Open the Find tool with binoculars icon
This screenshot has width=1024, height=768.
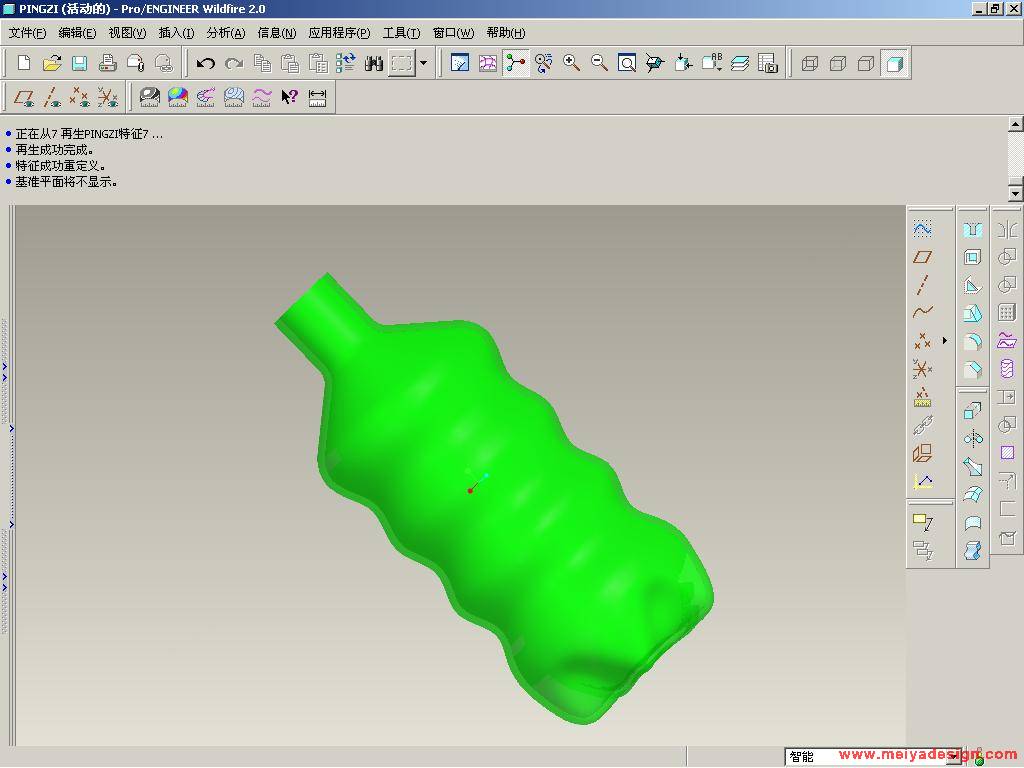374,63
